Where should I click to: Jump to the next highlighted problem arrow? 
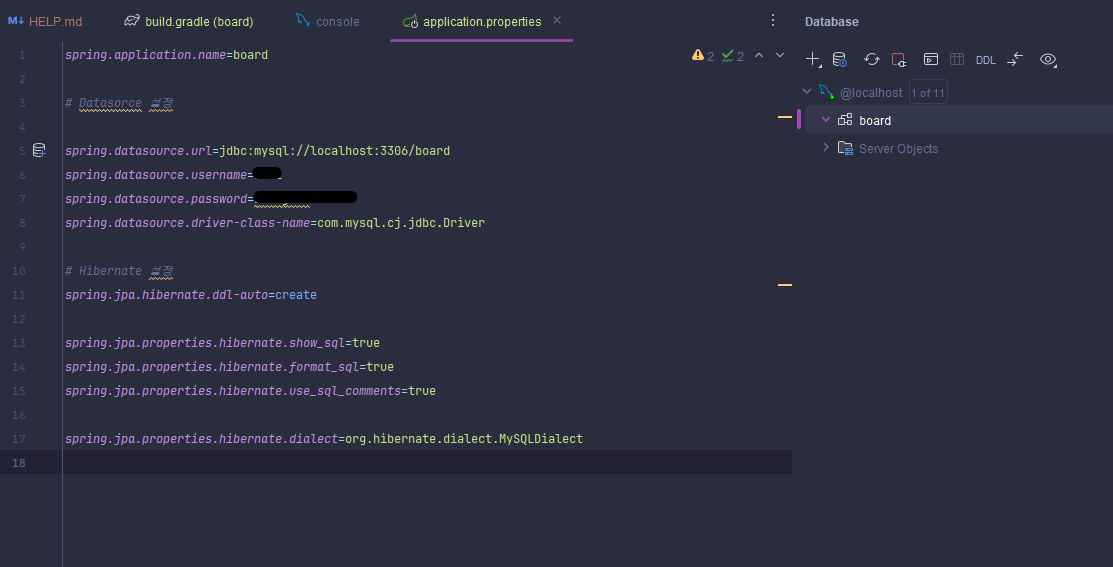point(780,55)
